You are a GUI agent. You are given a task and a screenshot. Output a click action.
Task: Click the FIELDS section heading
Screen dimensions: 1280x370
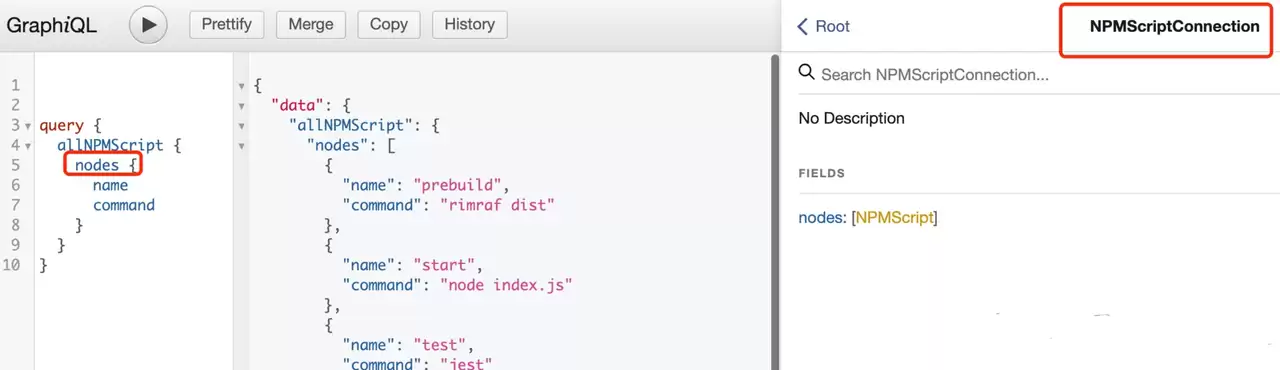click(822, 173)
